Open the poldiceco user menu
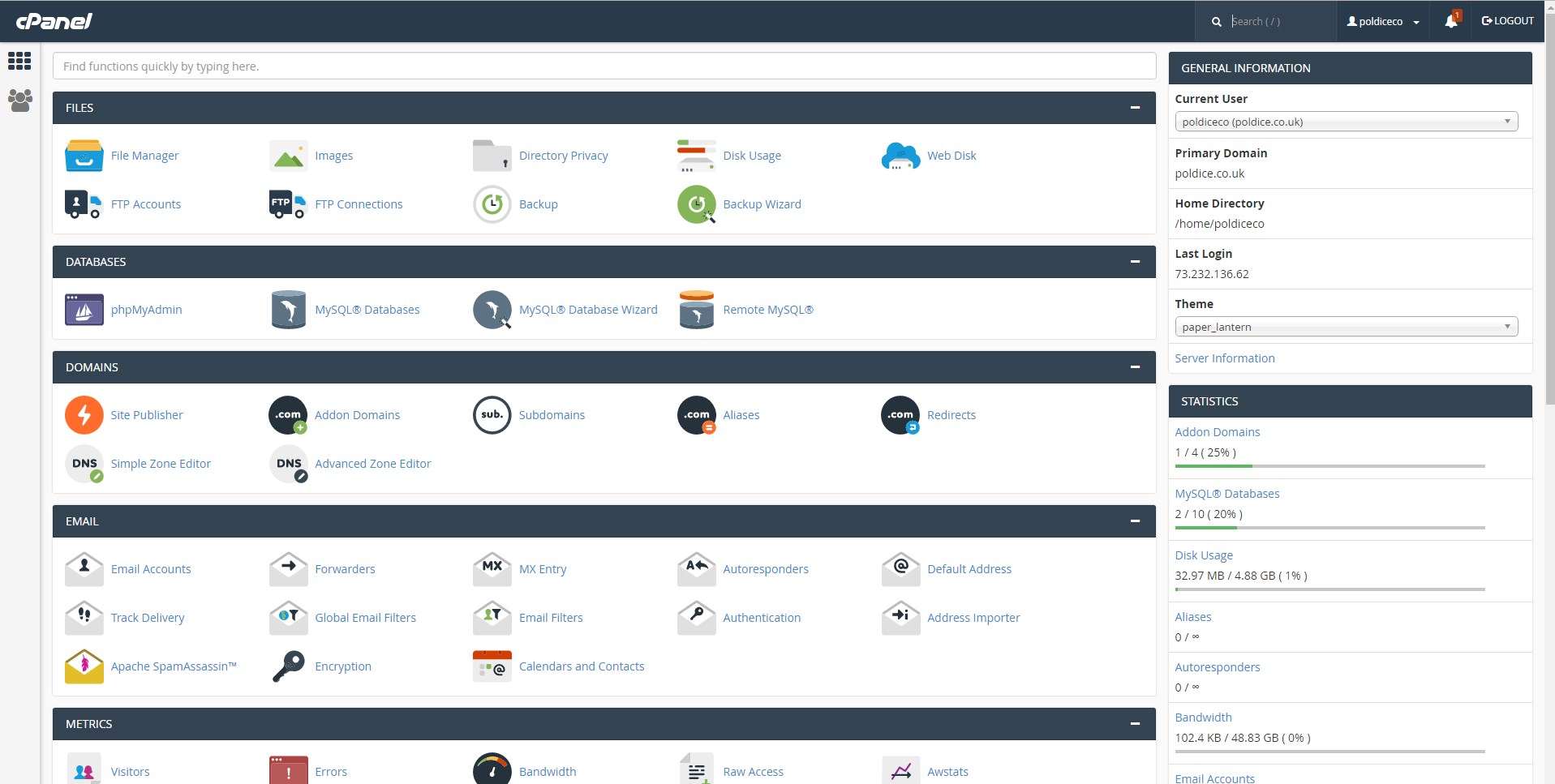The image size is (1555, 784). [x=1383, y=21]
